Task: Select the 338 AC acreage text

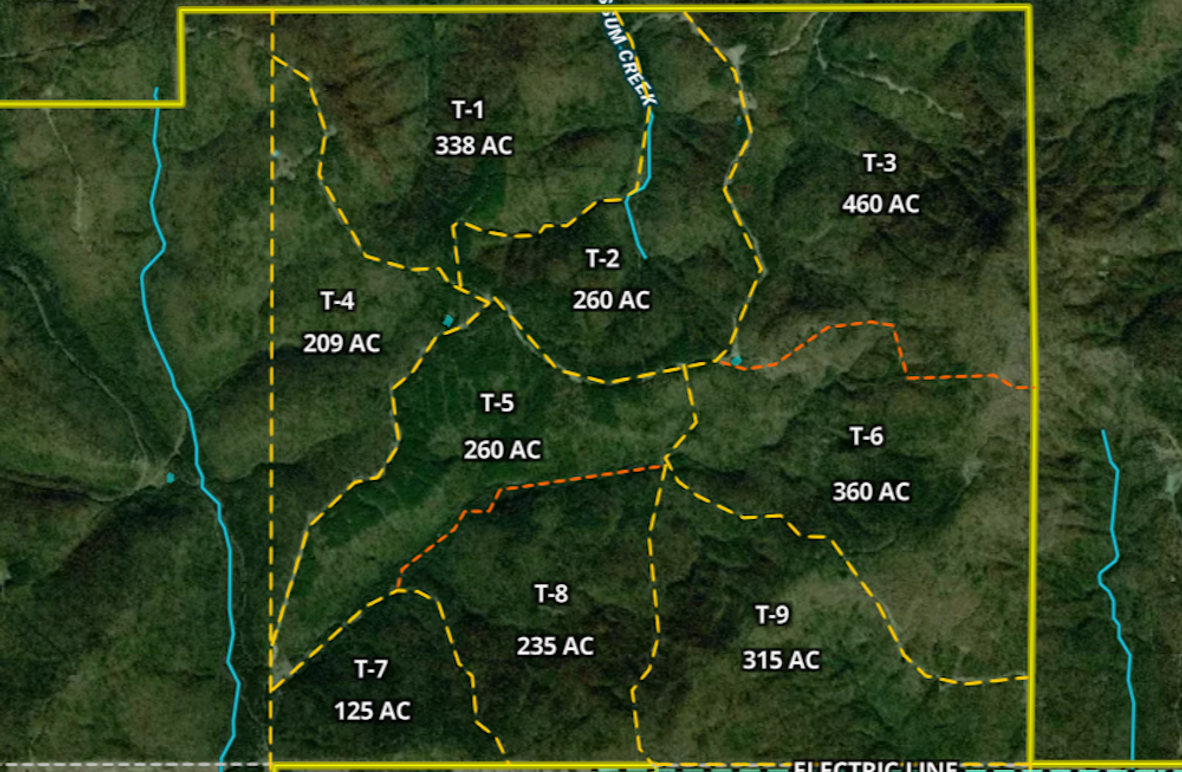Action: coord(473,146)
